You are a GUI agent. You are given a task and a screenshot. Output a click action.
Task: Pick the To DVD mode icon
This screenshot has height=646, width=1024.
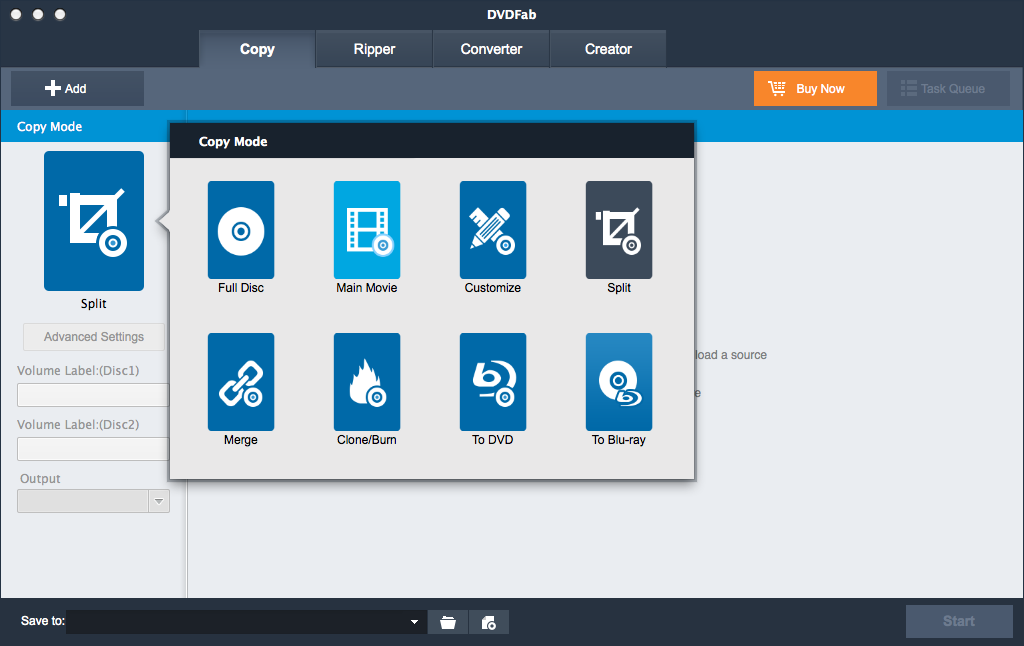493,382
